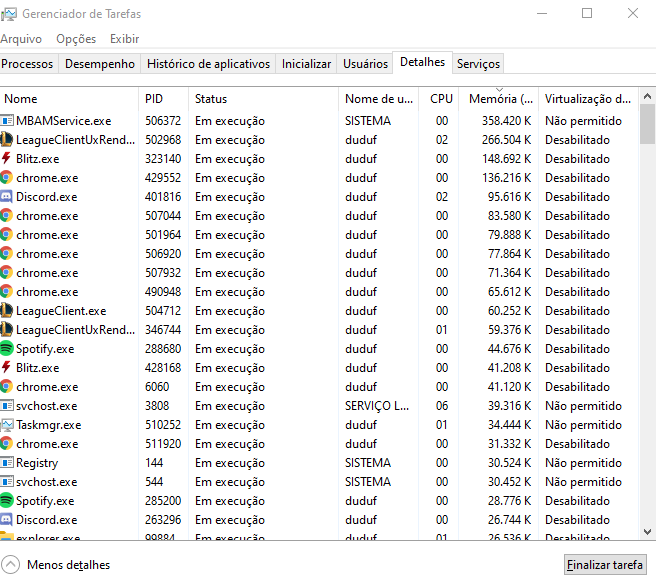The width and height of the screenshot is (656, 587).
Task: Click the Taskmgr.exe process icon
Action: click(x=7, y=425)
